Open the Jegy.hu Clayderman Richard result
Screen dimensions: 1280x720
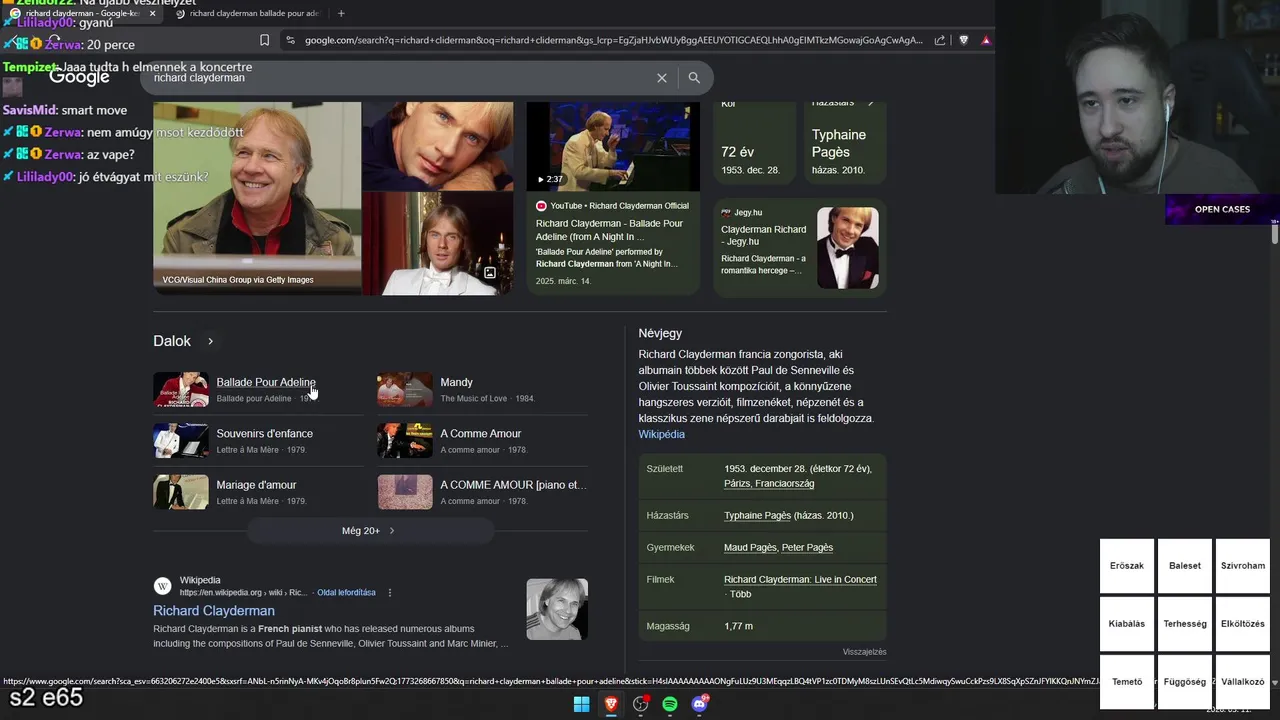tap(763, 235)
